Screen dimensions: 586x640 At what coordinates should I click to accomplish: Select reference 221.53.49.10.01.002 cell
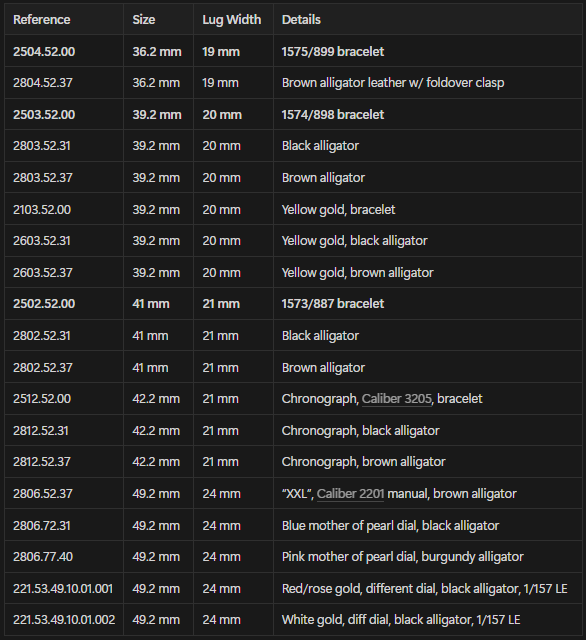coord(64,620)
